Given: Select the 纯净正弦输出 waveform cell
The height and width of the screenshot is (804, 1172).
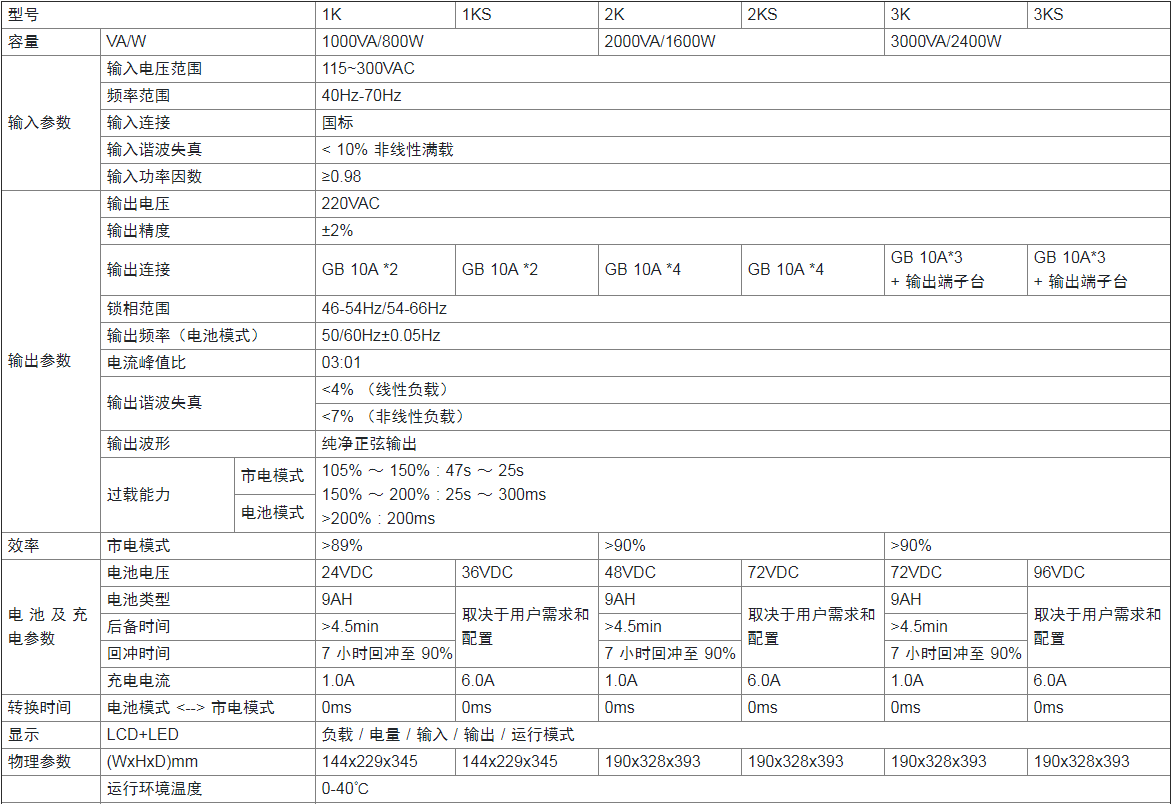Looking at the screenshot, I should coord(369,444).
